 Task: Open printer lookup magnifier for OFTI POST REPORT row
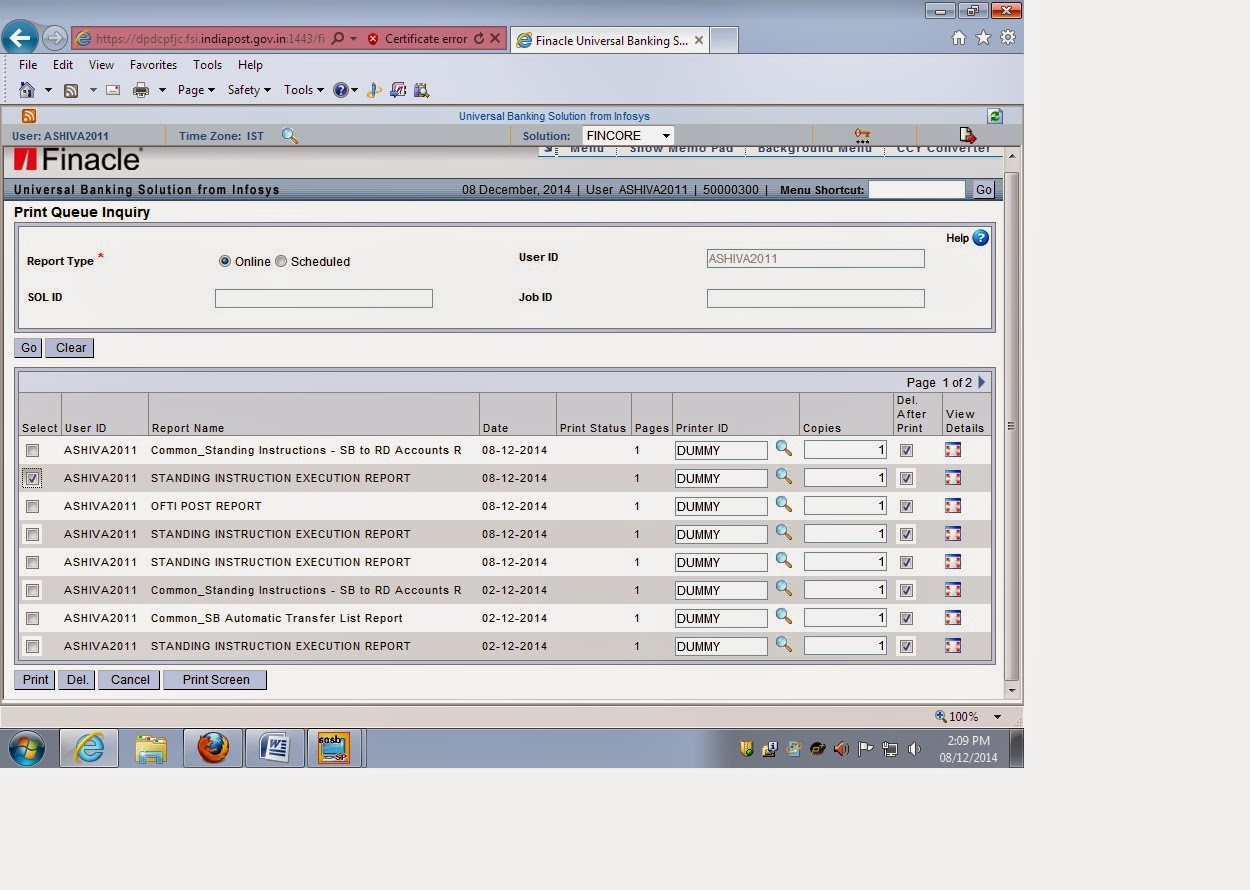tap(784, 506)
